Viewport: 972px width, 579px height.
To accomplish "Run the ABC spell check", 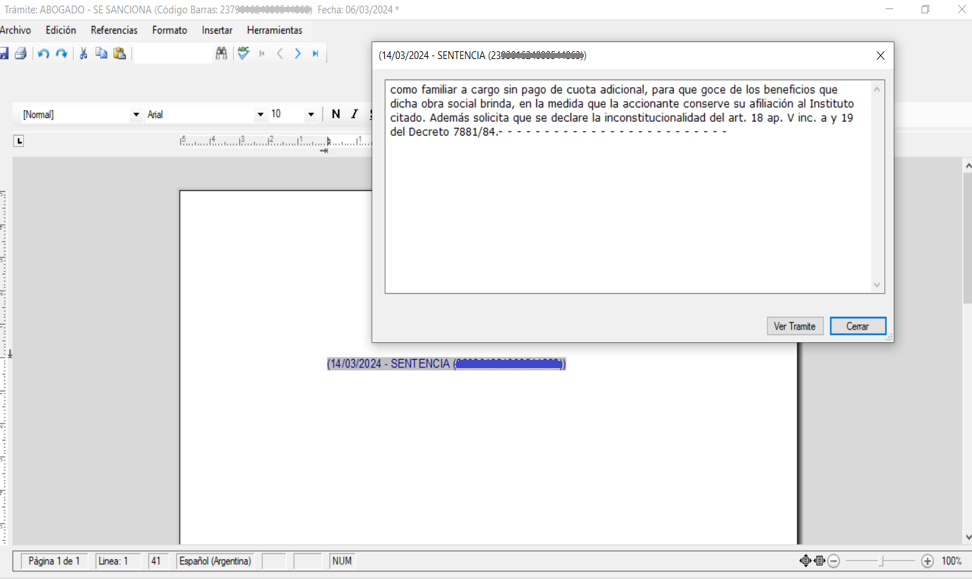I will click(243, 54).
